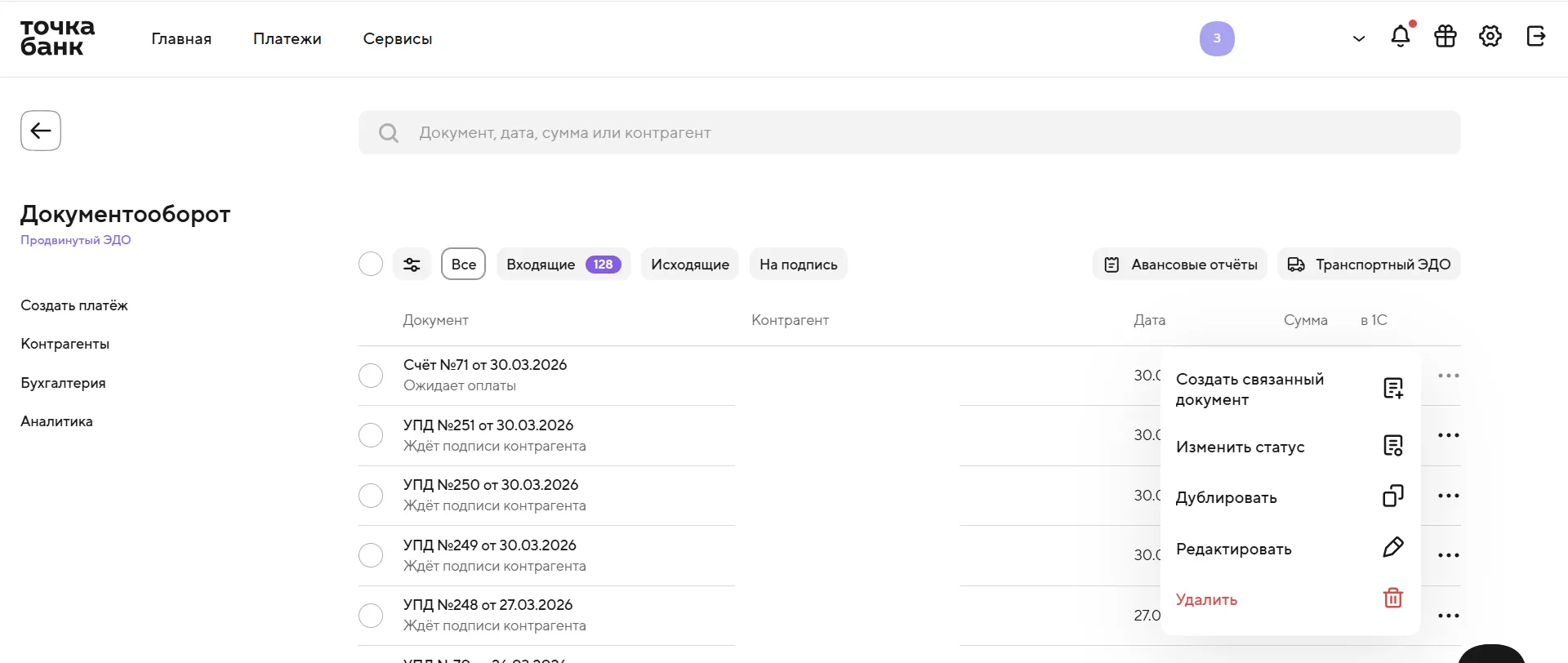Toggle the select-all documents circle
The image size is (1568, 663).
[x=371, y=265]
